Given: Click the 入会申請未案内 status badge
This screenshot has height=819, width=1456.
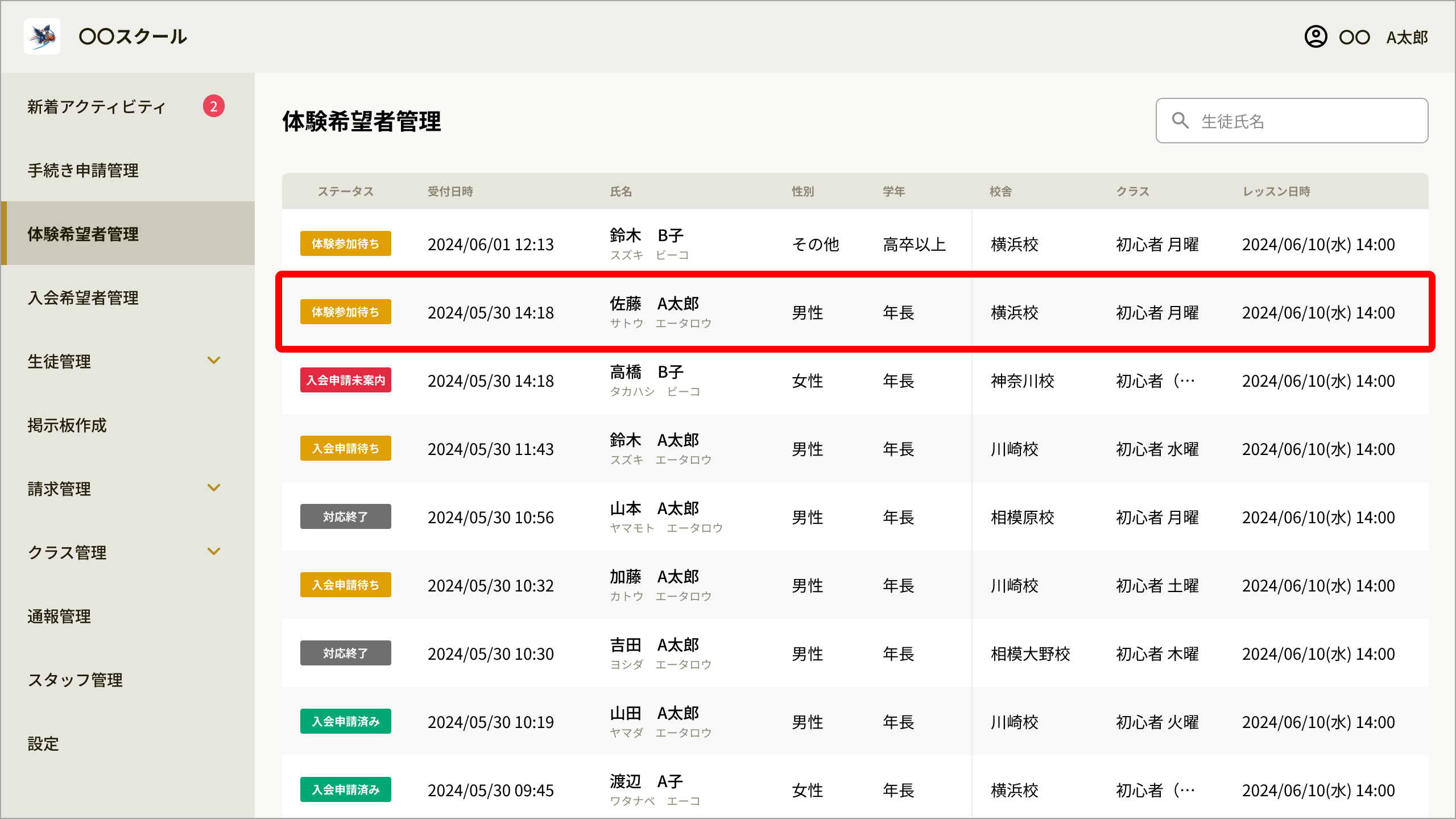Looking at the screenshot, I should click(x=346, y=380).
